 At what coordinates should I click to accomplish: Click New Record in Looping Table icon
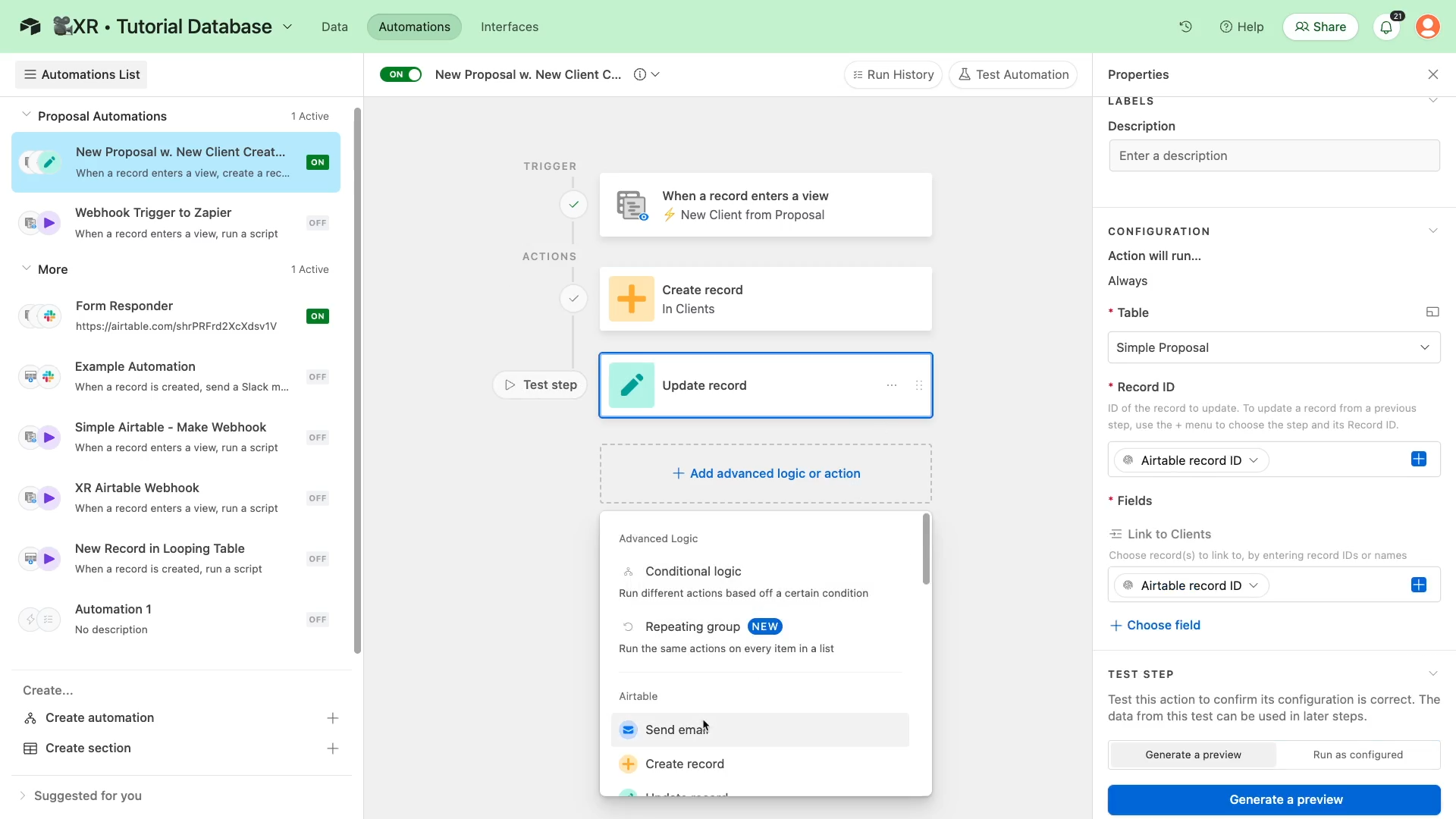pos(39,559)
